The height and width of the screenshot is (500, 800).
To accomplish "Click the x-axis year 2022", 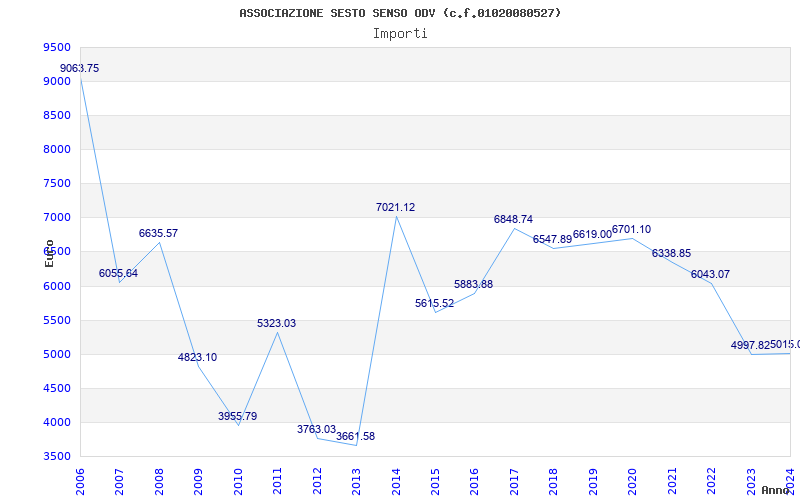I will (x=711, y=482).
